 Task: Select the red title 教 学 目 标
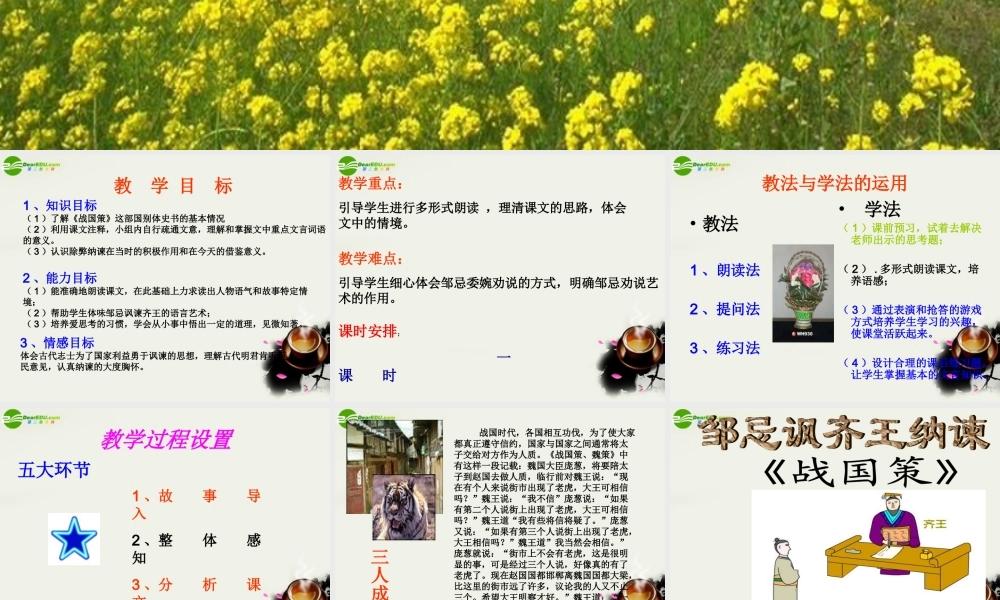click(x=173, y=186)
